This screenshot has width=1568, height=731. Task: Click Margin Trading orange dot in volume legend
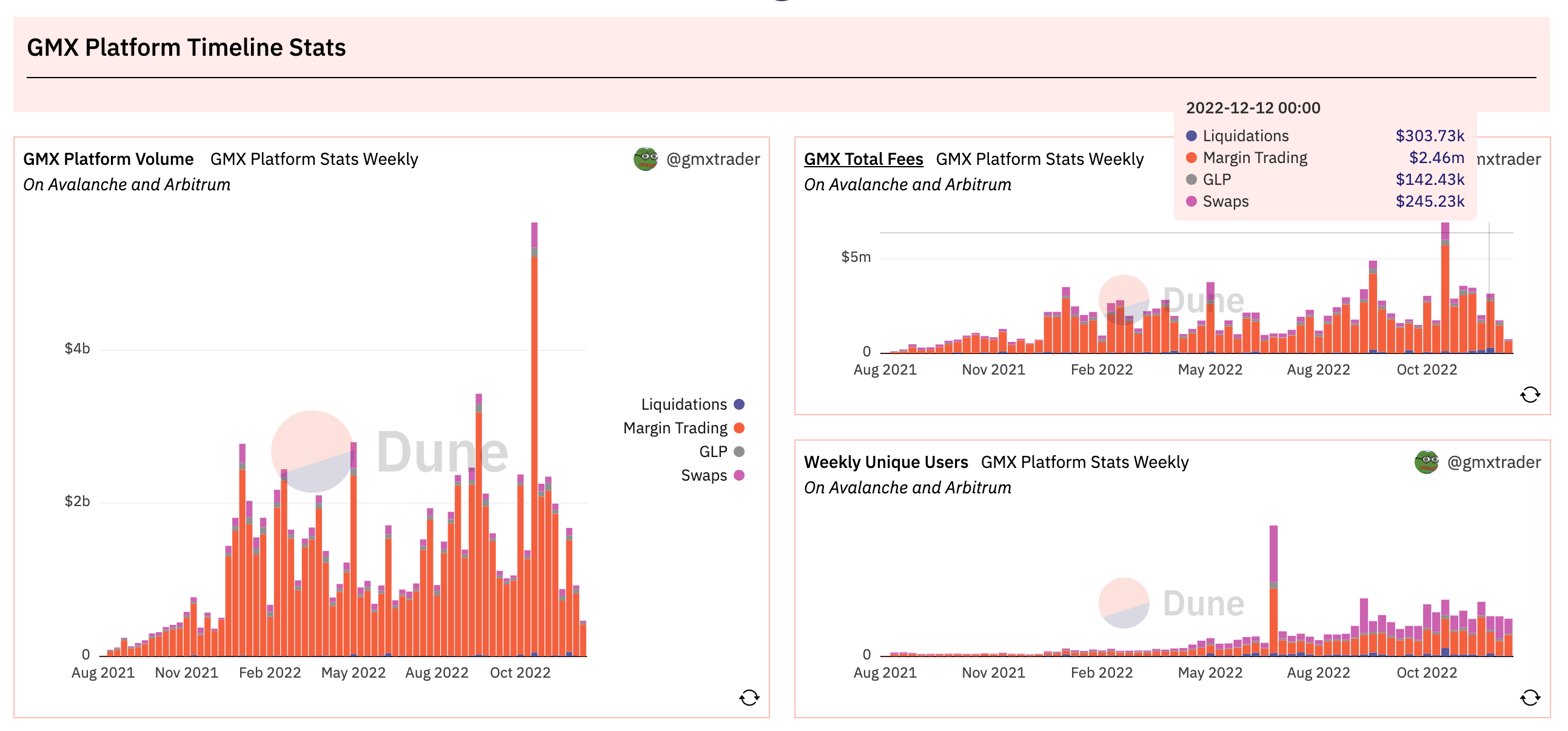[739, 429]
